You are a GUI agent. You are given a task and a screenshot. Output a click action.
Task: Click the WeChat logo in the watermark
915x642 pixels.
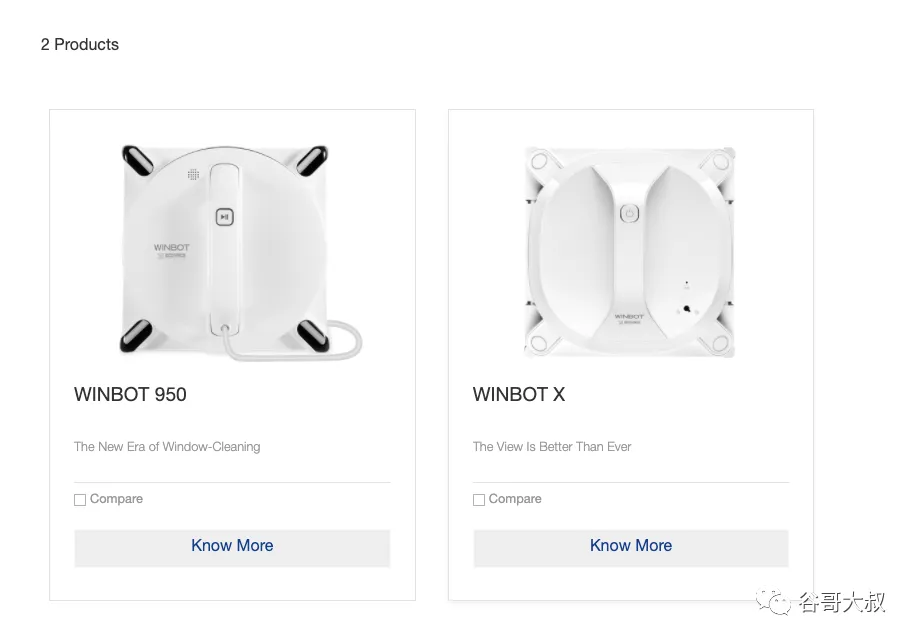(x=774, y=602)
